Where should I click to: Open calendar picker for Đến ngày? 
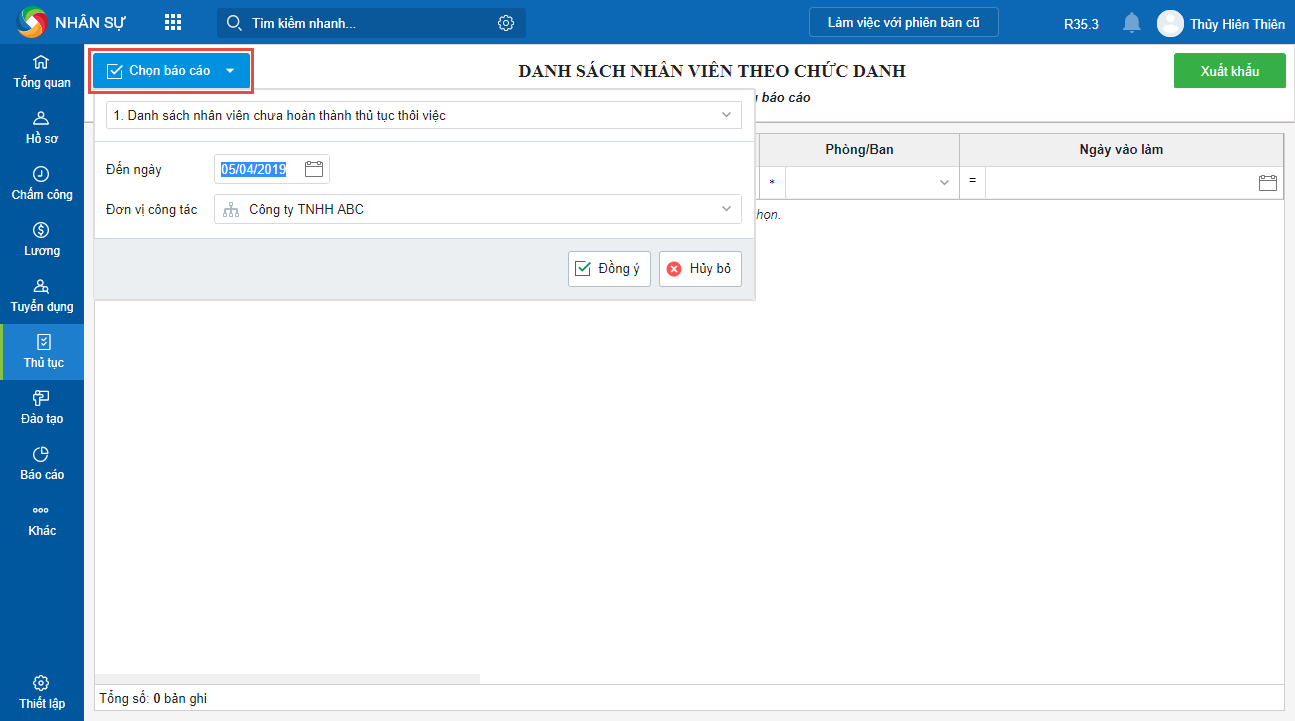coord(314,169)
